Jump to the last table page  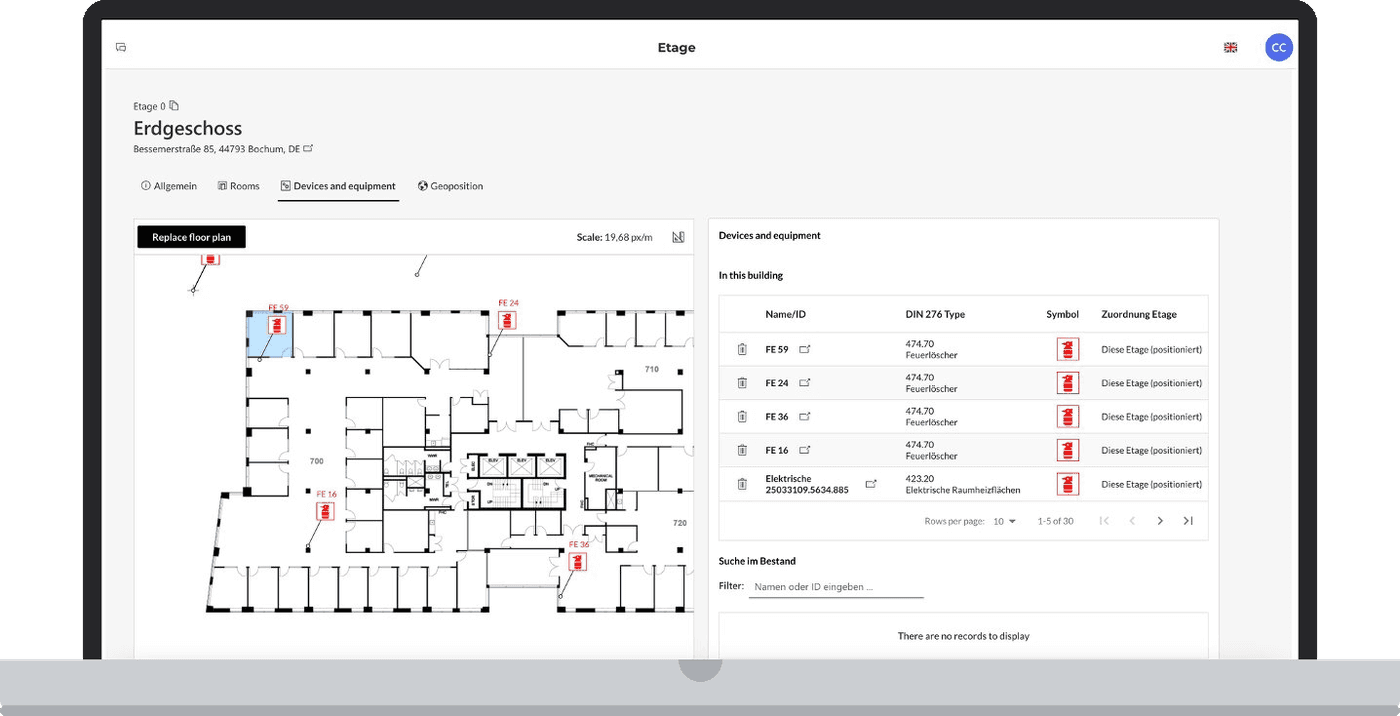pyautogui.click(x=1188, y=521)
